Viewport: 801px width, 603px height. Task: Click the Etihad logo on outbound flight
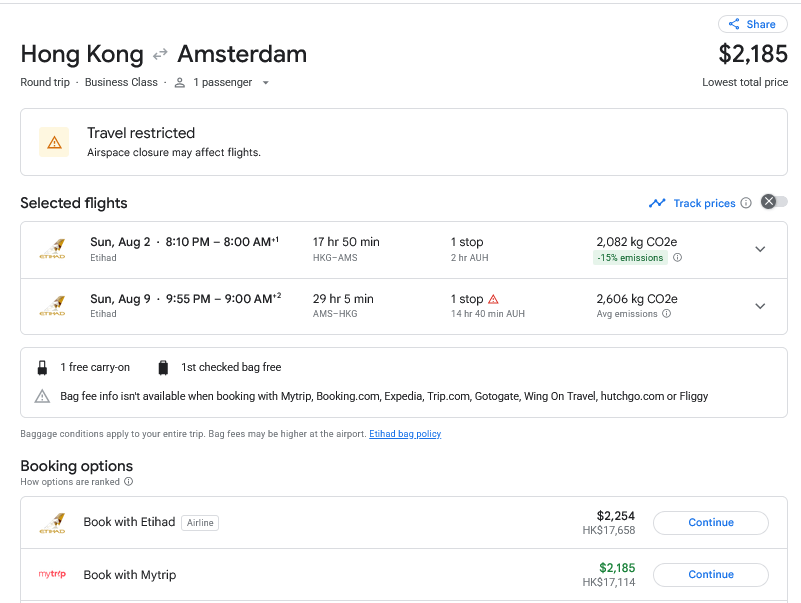tap(52, 249)
